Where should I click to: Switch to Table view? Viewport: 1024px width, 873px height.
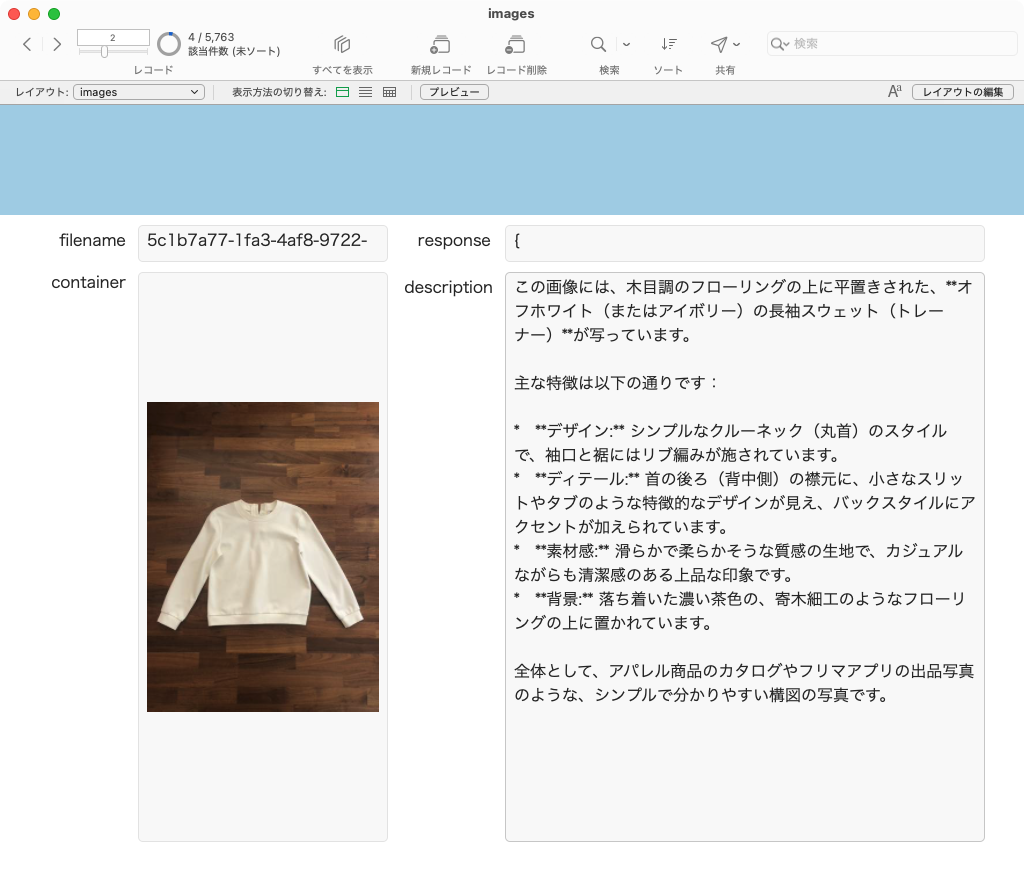tap(390, 92)
